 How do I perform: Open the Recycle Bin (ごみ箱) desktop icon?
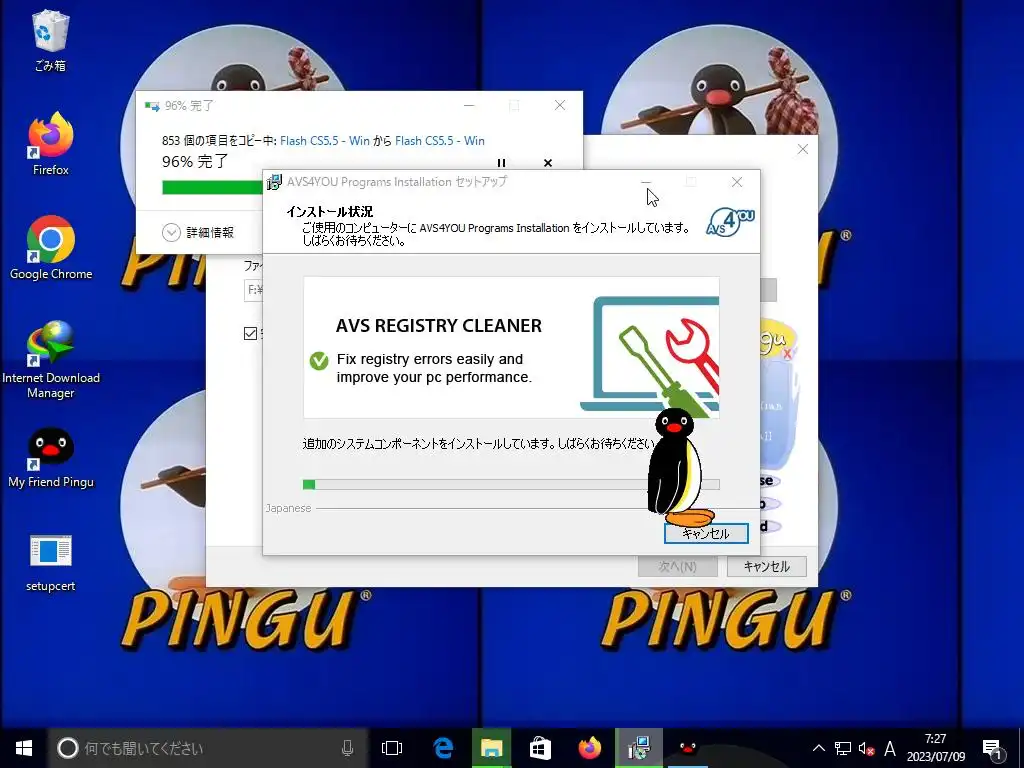[x=50, y=40]
